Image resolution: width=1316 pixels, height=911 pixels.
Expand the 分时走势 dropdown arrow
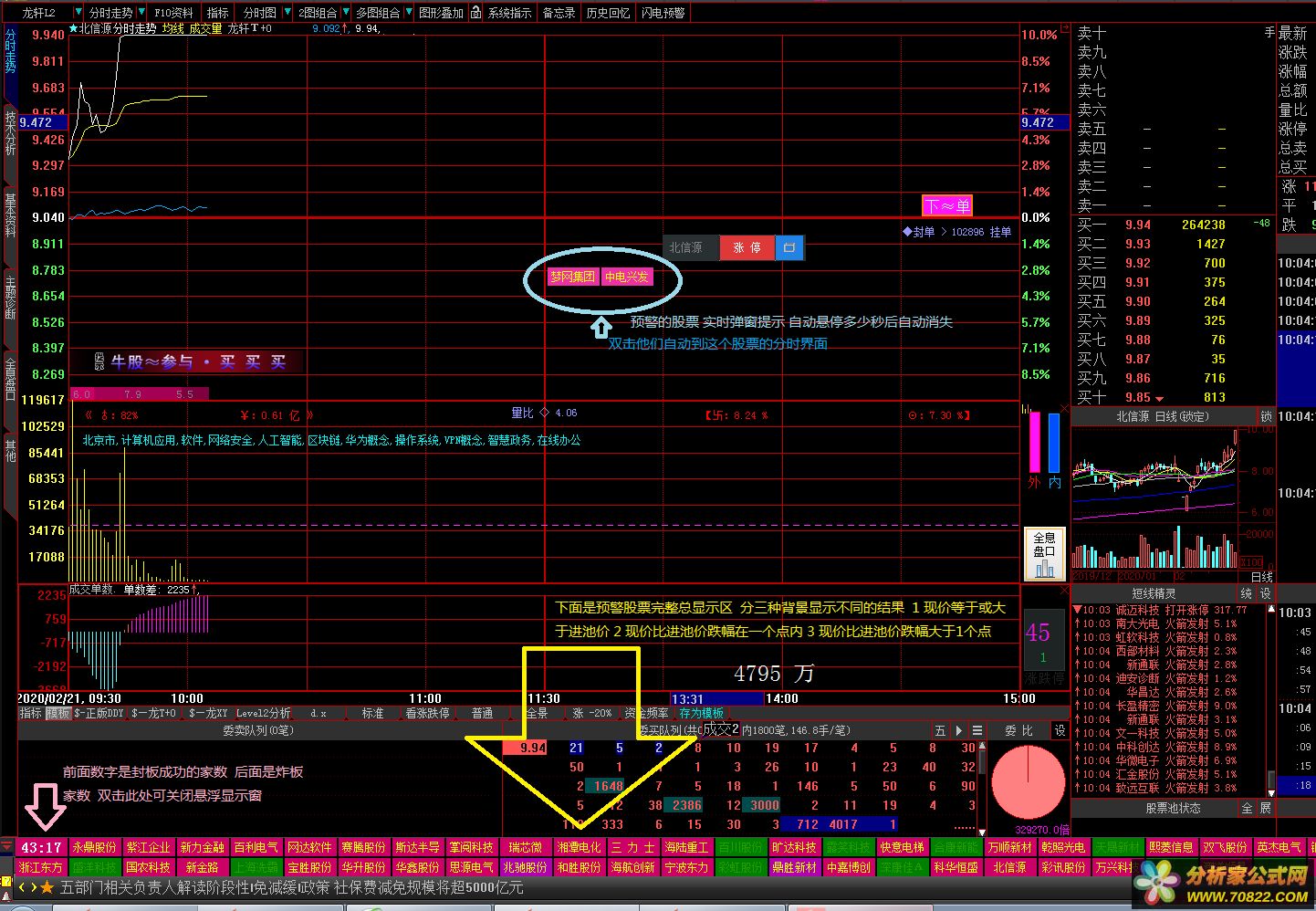[141, 13]
